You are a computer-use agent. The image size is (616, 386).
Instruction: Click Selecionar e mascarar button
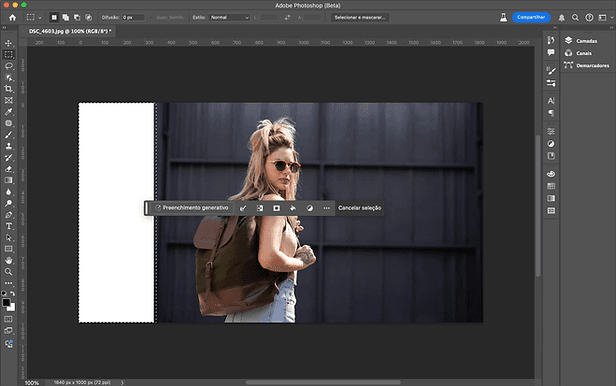click(x=360, y=17)
